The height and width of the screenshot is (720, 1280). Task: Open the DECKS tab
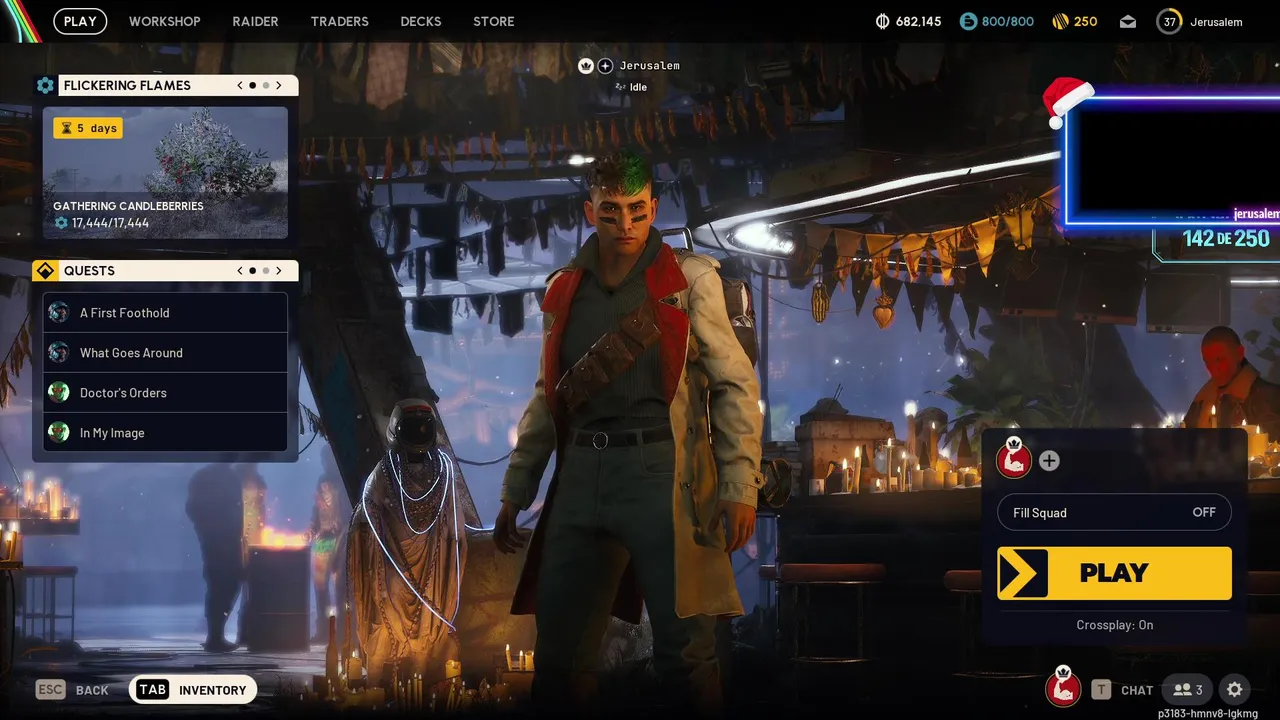click(x=421, y=21)
